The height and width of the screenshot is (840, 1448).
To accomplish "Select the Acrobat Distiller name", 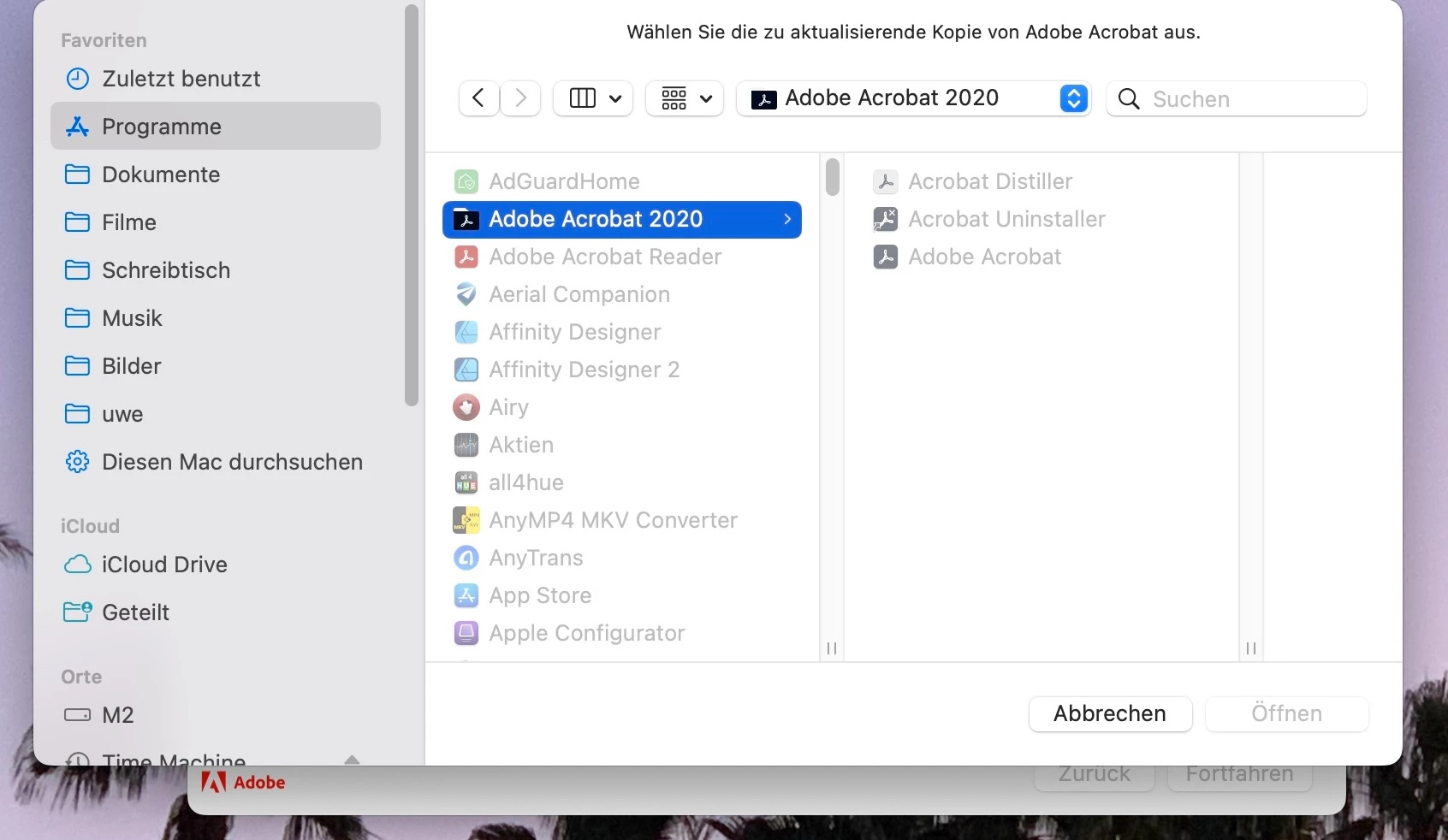I will point(990,181).
